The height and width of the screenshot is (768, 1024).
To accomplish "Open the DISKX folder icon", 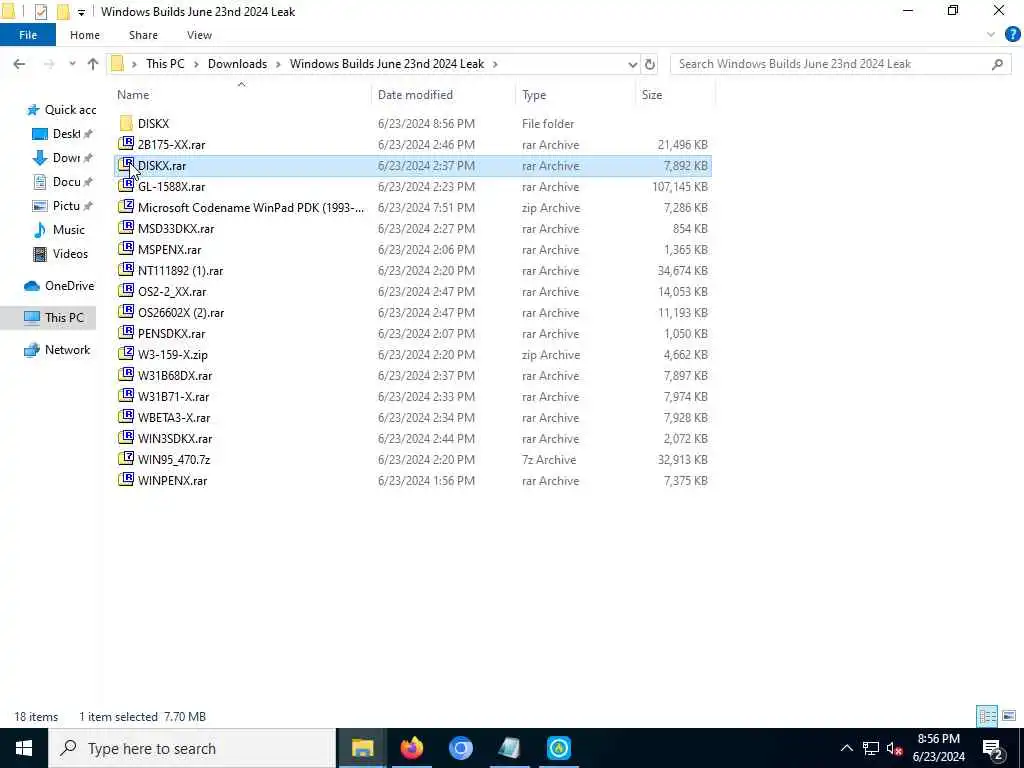I will [126, 123].
